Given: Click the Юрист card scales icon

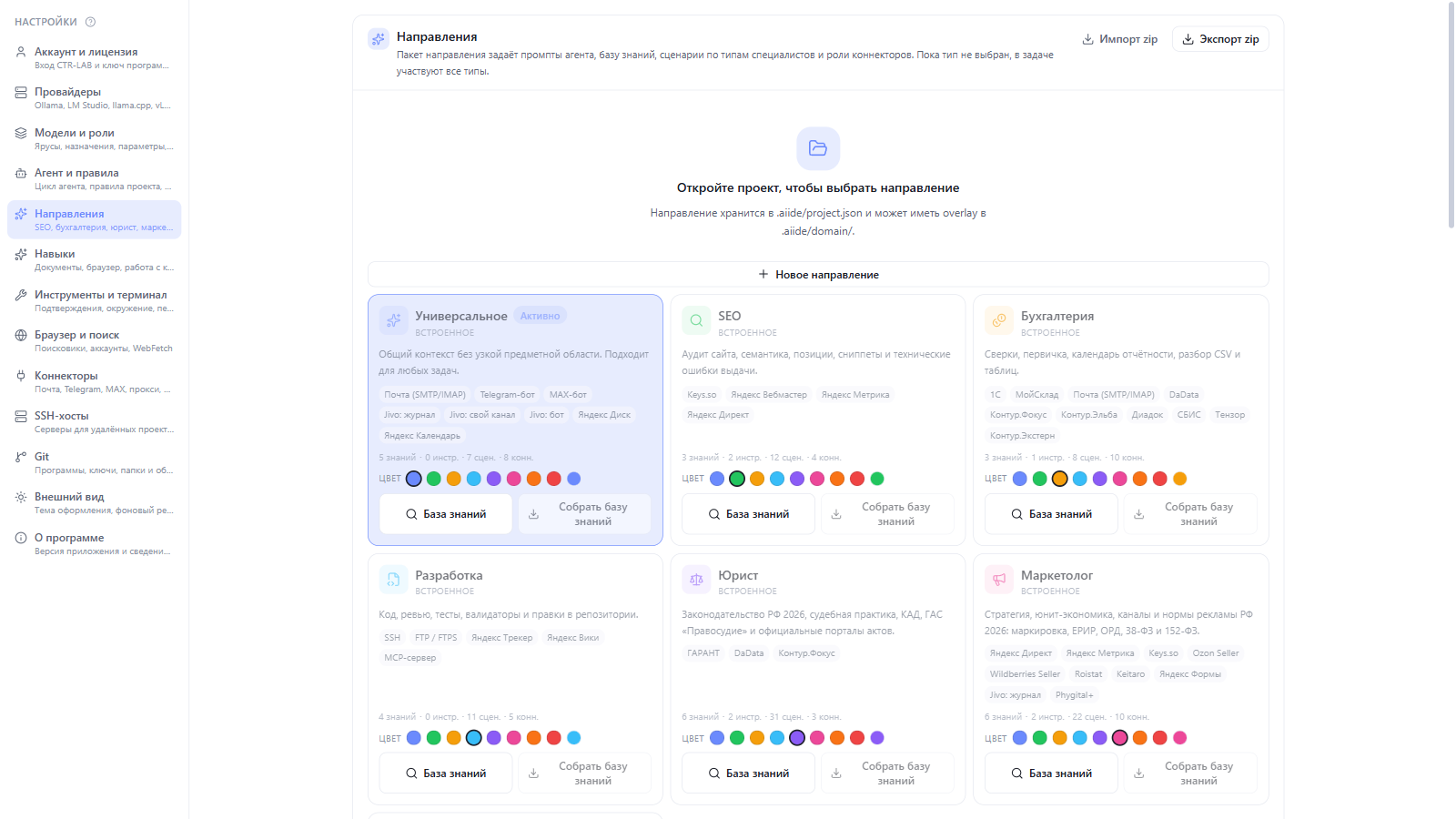Looking at the screenshot, I should click(696, 580).
